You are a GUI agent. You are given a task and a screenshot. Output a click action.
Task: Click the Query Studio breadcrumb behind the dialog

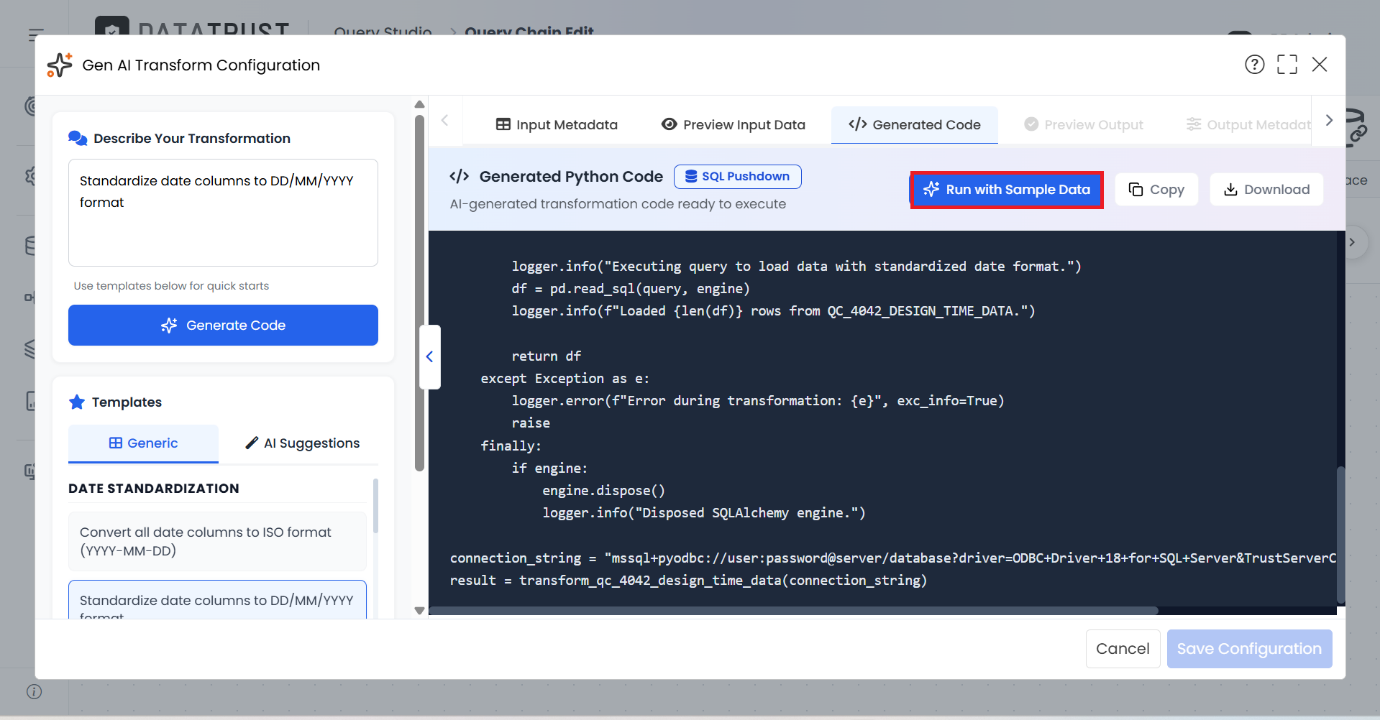pos(383,32)
